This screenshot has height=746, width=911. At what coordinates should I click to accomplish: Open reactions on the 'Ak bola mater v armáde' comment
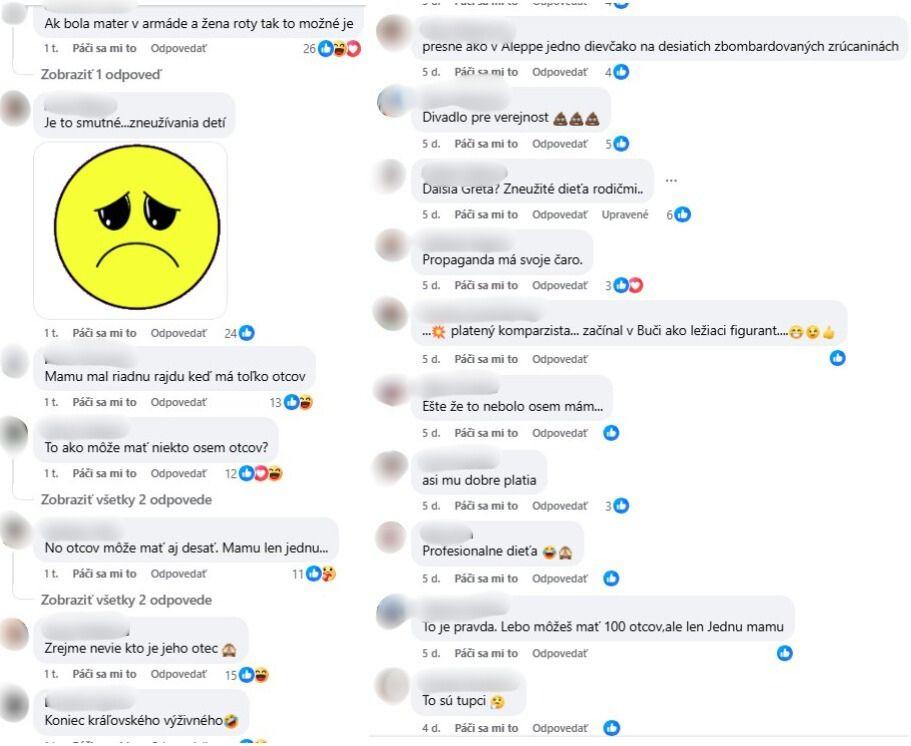(x=332, y=49)
